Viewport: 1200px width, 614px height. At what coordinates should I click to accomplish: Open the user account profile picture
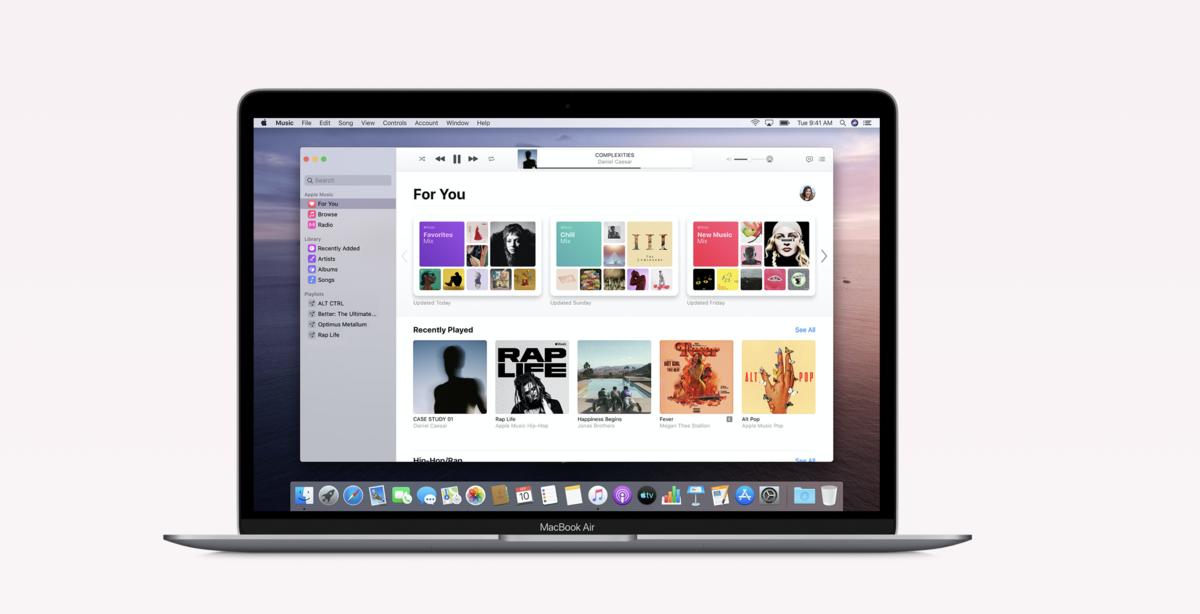click(x=807, y=194)
